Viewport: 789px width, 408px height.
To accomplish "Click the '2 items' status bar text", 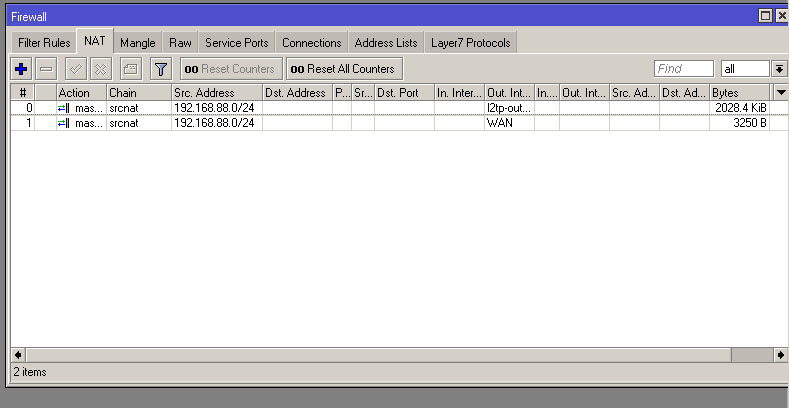I will 30,372.
